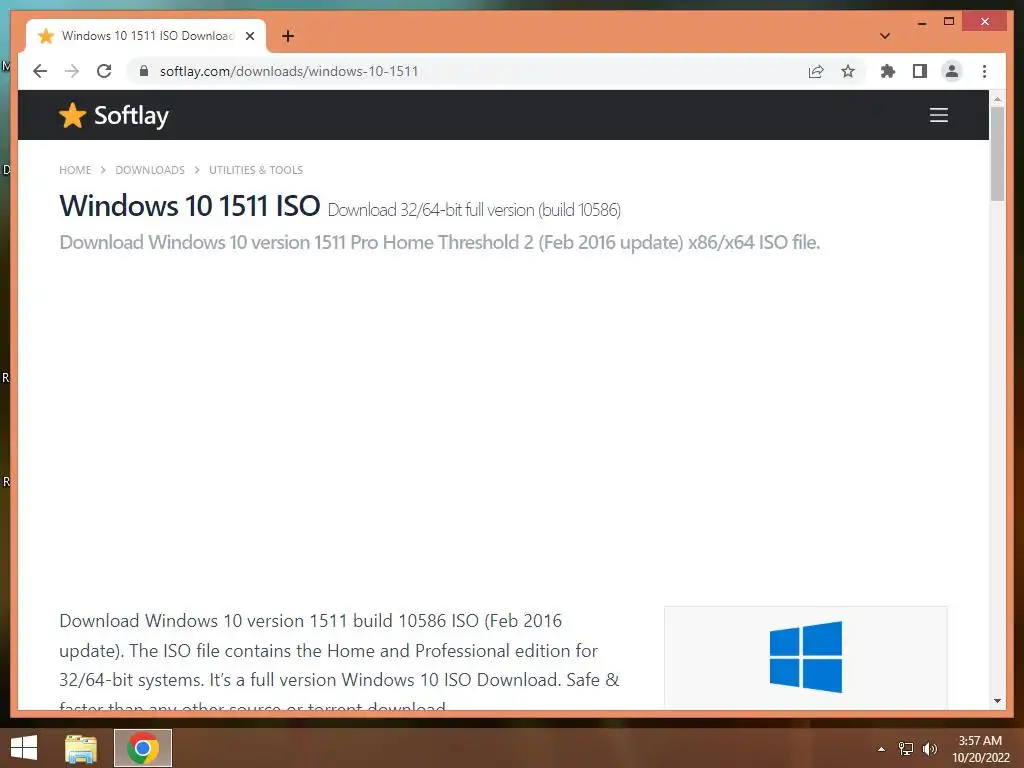Open the Softlay hamburger menu
Screen dimensions: 1024x768
click(x=938, y=115)
